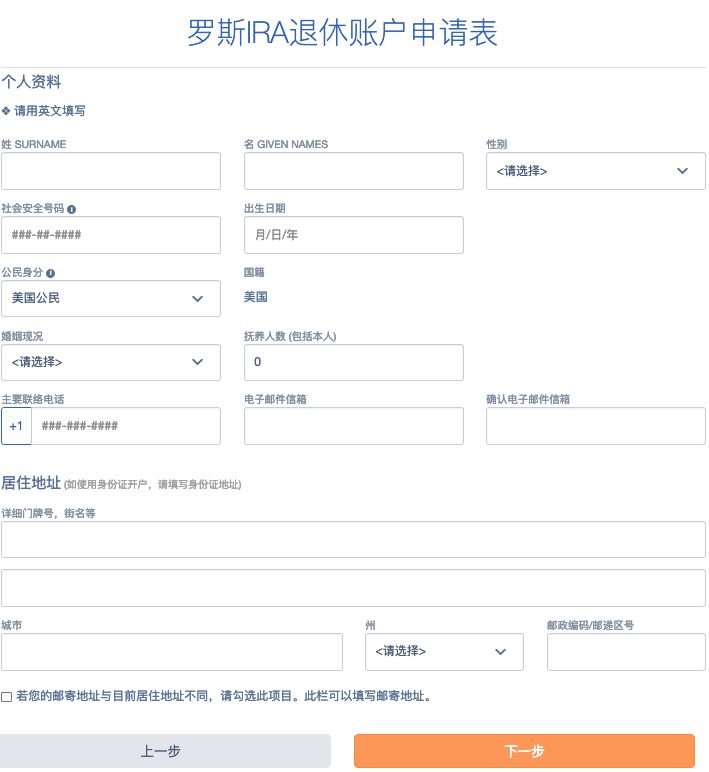Open the 公民身分 美国公民 dropdown
The height and width of the screenshot is (772, 709).
coord(111,298)
